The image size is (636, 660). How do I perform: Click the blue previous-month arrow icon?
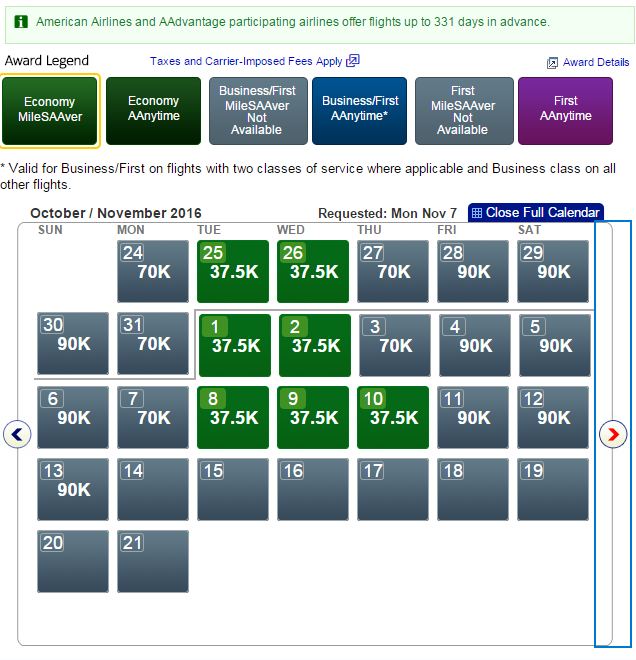click(18, 434)
